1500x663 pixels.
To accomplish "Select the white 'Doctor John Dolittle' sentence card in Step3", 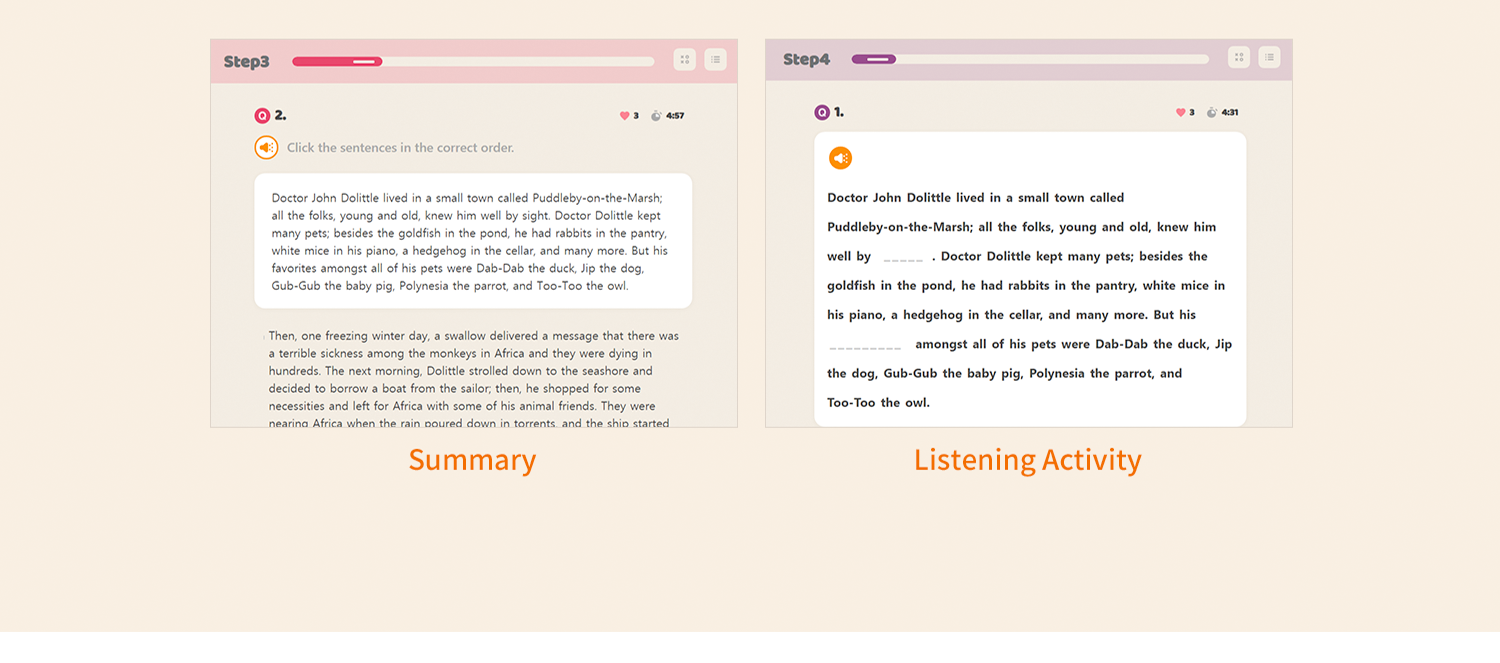I will click(x=472, y=241).
